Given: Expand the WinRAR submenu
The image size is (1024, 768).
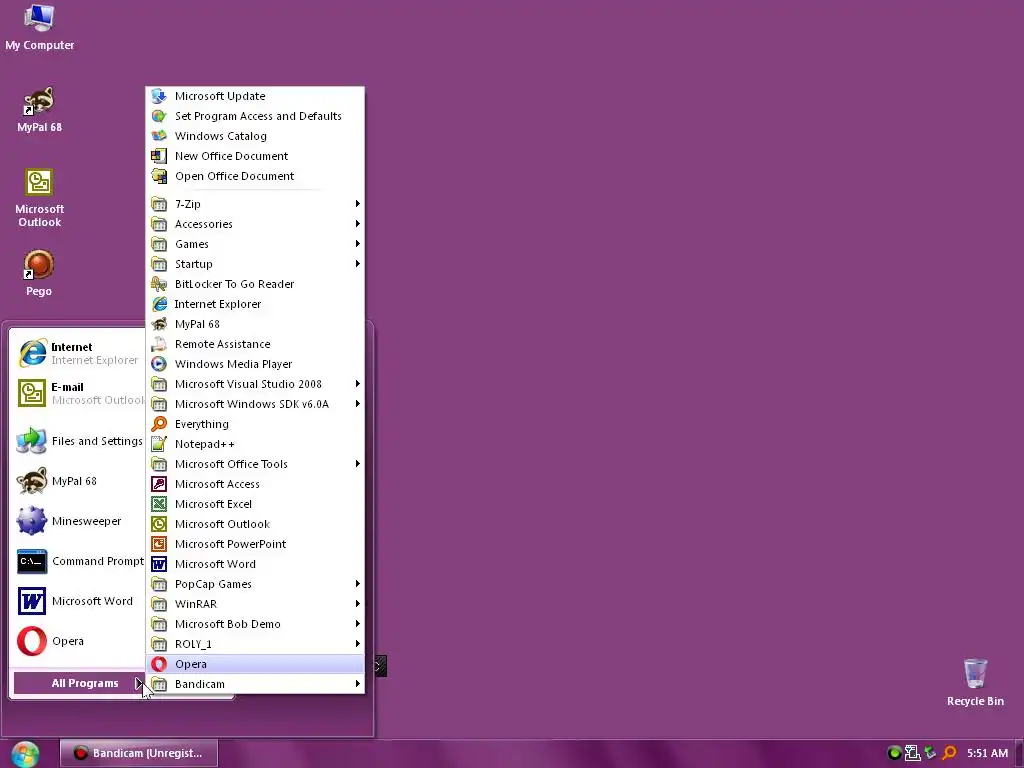Looking at the screenshot, I should pos(255,604).
